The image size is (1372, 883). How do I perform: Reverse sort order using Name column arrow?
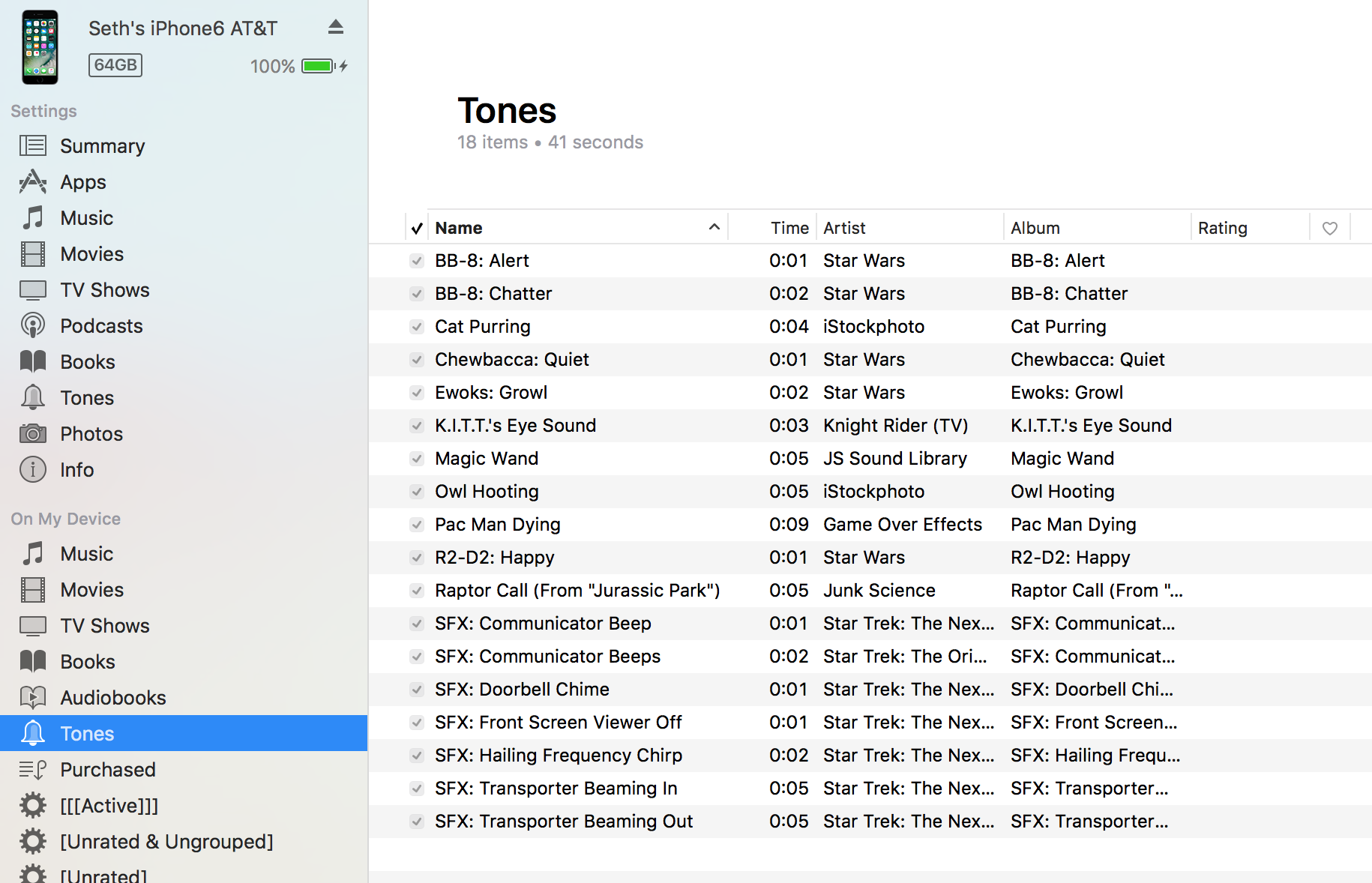click(714, 227)
